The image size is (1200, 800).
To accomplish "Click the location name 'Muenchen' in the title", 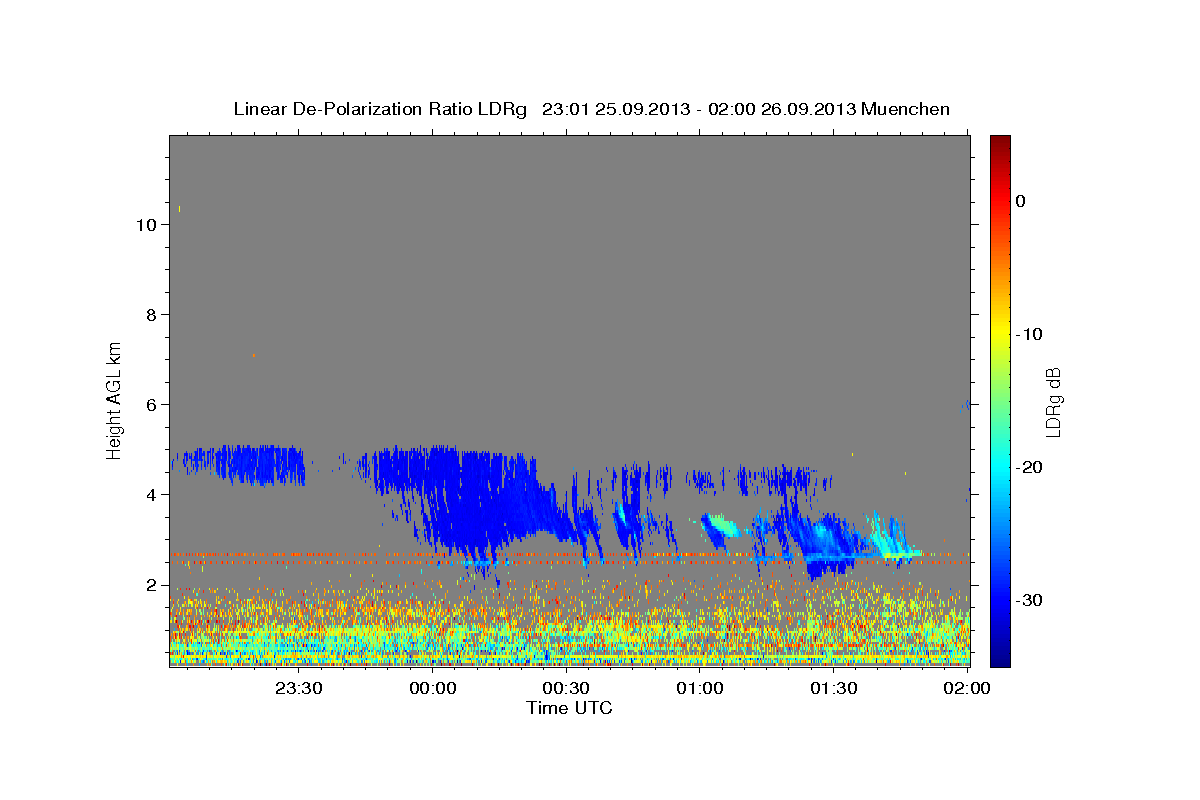I will click(906, 109).
